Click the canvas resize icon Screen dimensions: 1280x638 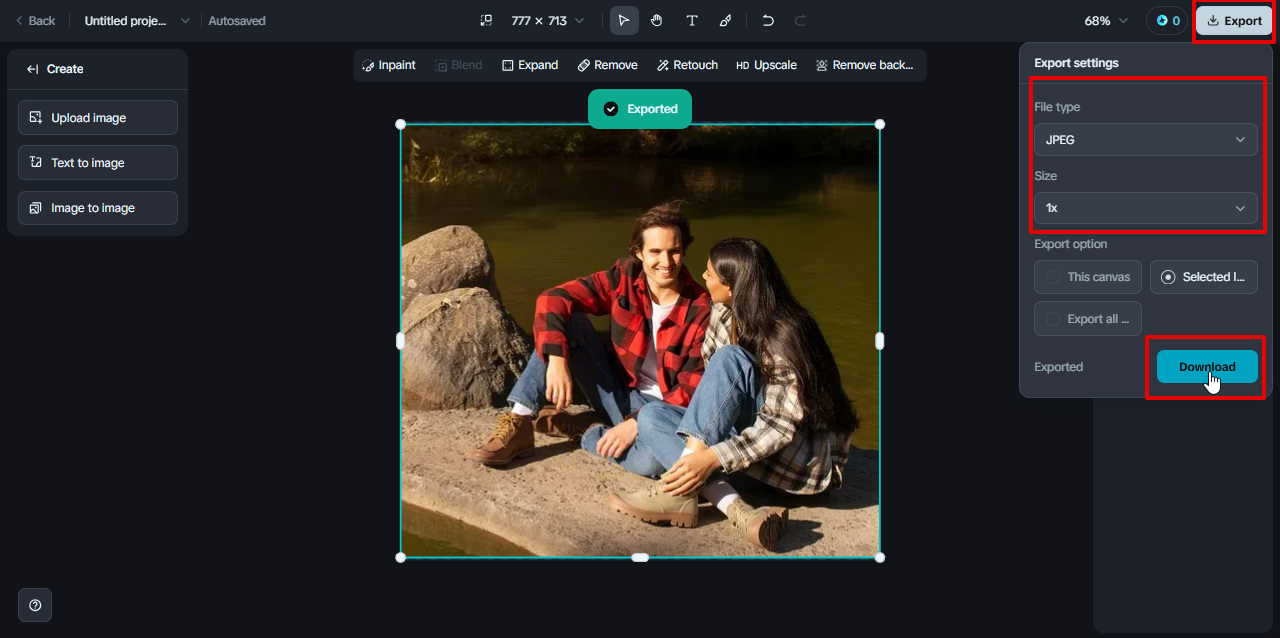pyautogui.click(x=486, y=20)
